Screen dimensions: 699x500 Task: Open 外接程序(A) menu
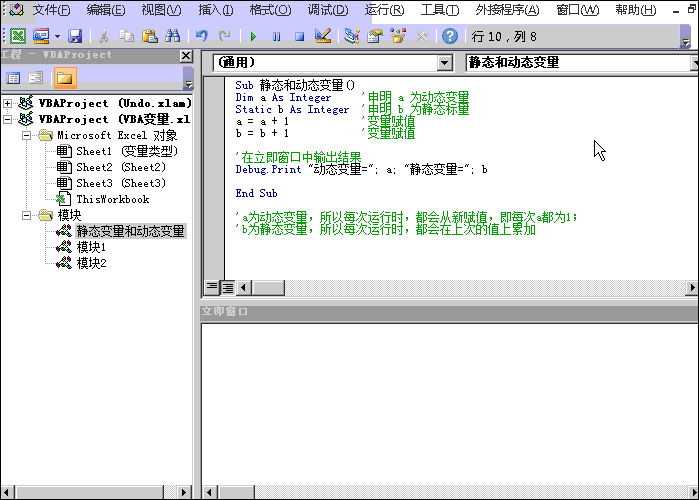507,10
